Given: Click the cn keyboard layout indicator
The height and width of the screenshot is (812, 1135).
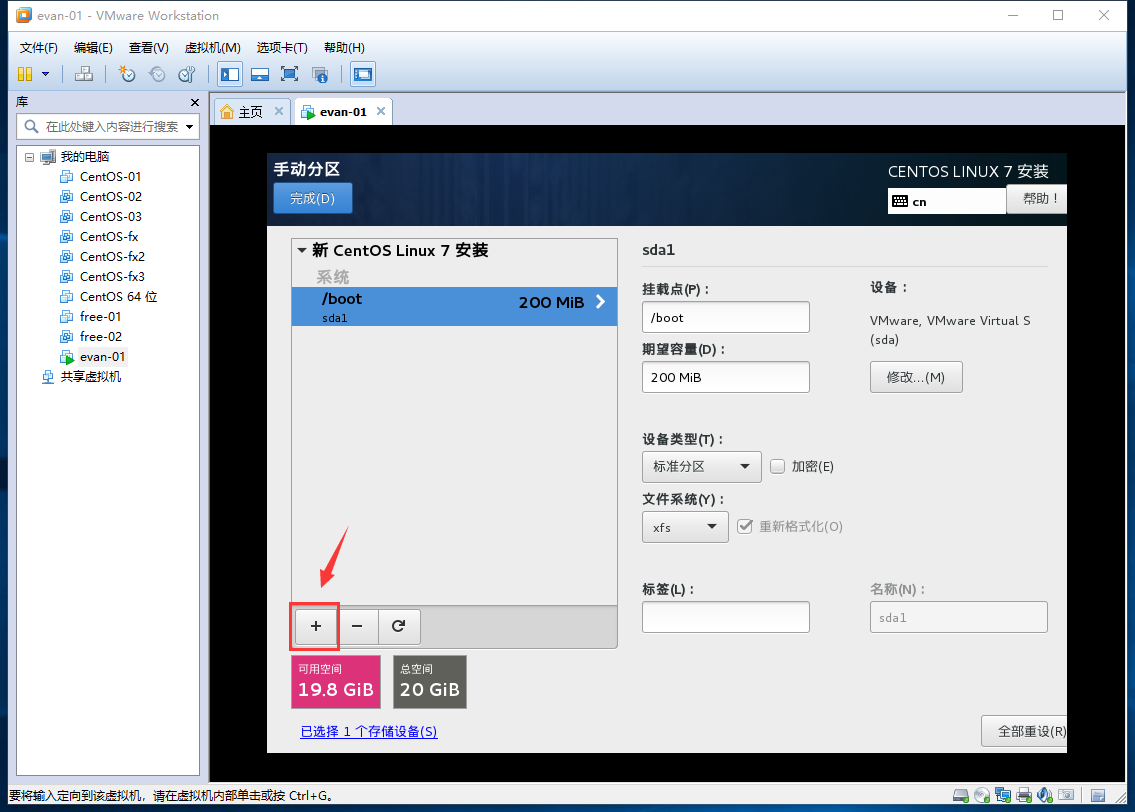Looking at the screenshot, I should click(x=946, y=201).
